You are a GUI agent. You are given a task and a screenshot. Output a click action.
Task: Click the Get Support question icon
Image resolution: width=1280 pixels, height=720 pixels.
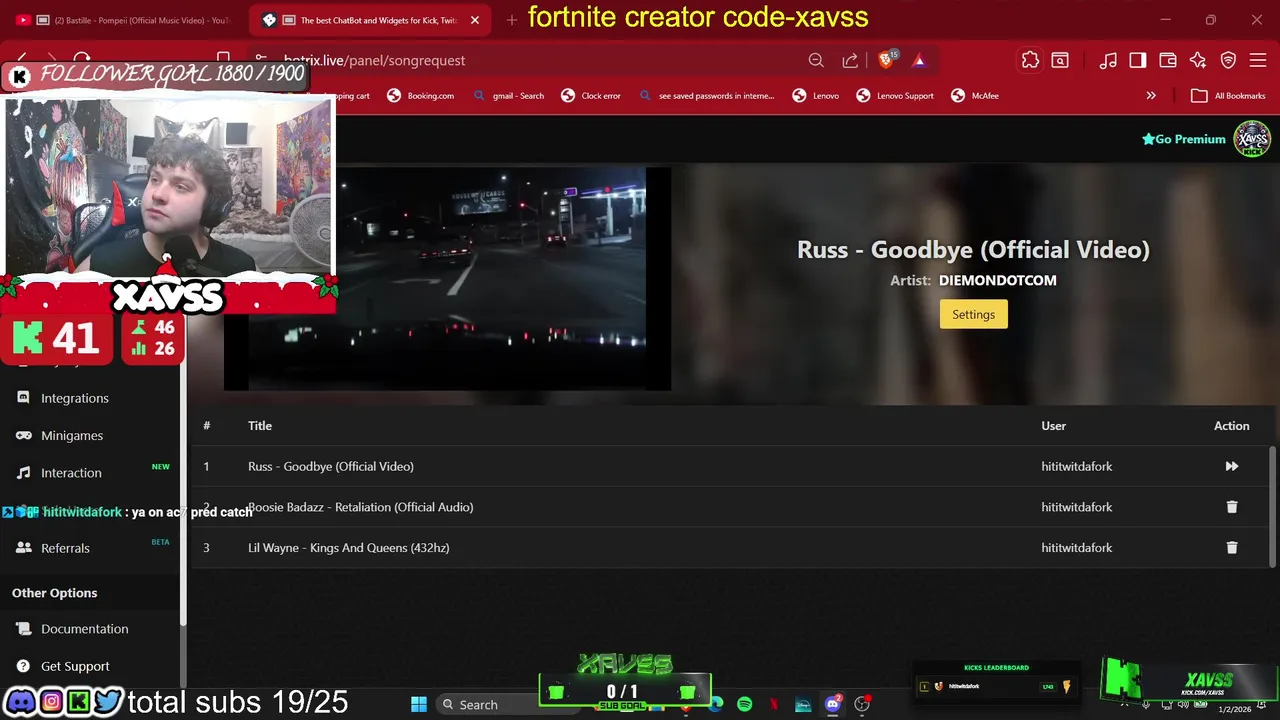[23, 666]
